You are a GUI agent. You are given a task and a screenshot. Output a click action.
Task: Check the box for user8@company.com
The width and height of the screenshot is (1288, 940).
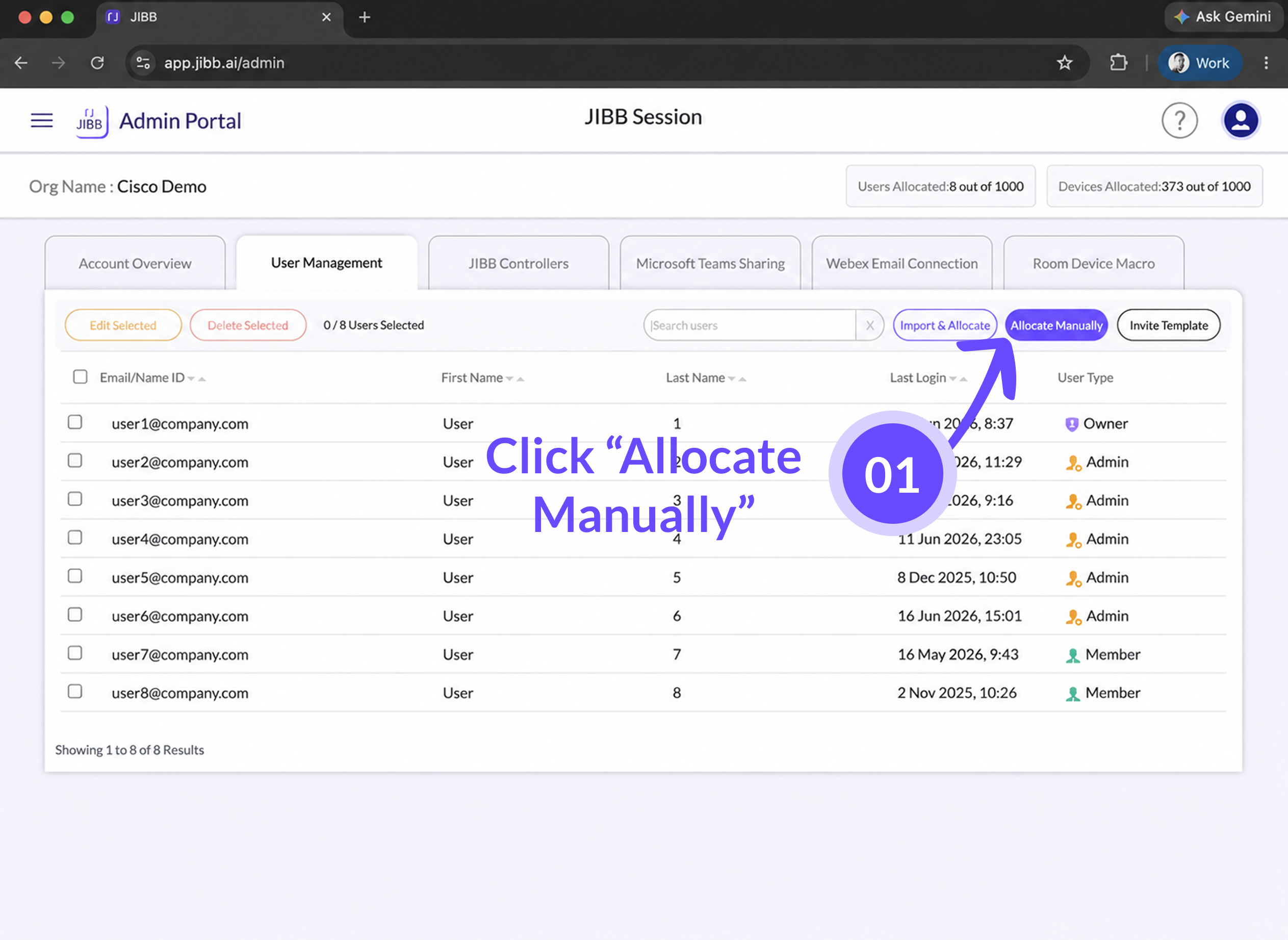click(x=75, y=691)
